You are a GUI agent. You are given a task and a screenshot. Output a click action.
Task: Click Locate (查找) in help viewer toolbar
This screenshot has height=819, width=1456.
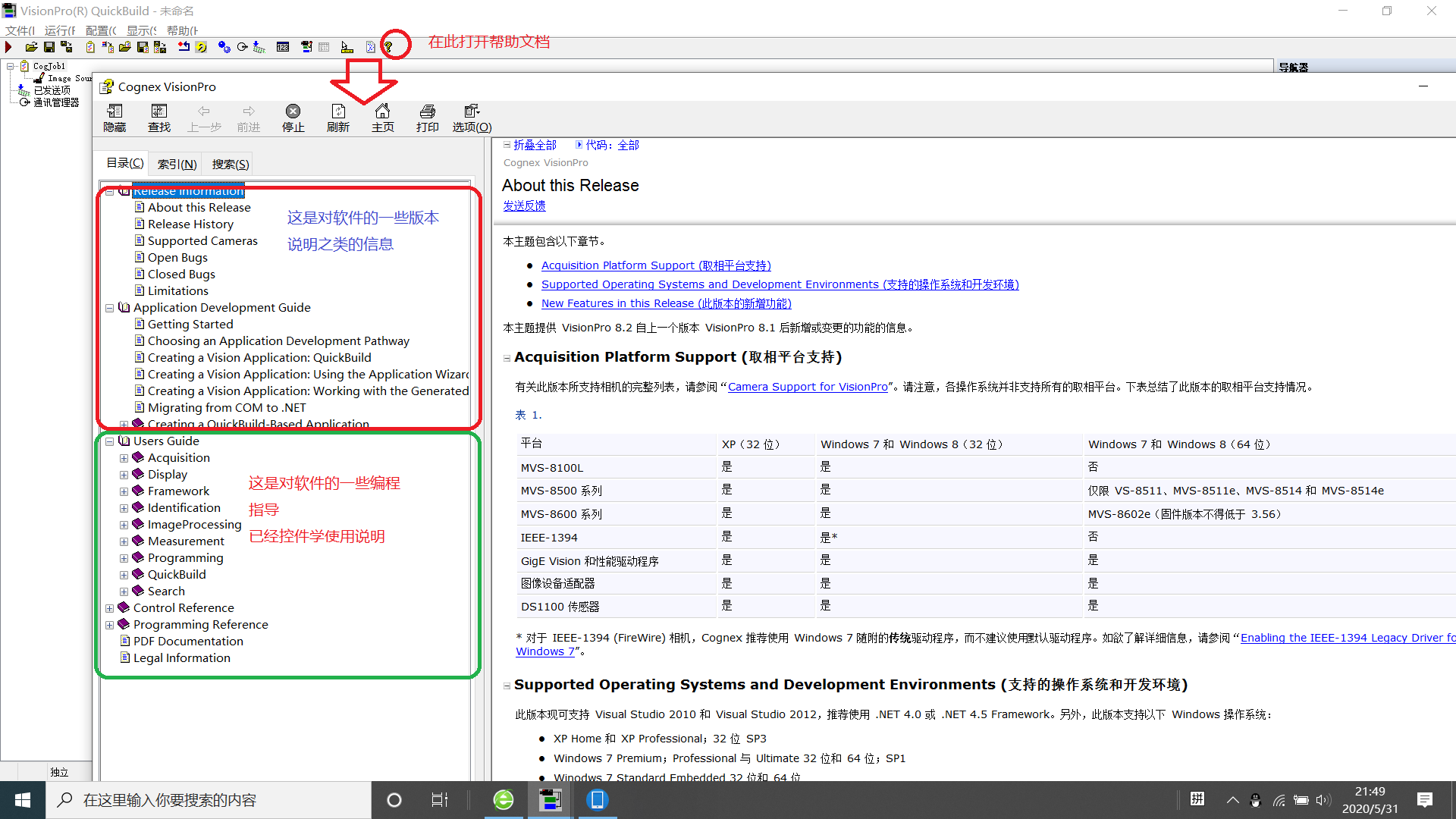159,118
